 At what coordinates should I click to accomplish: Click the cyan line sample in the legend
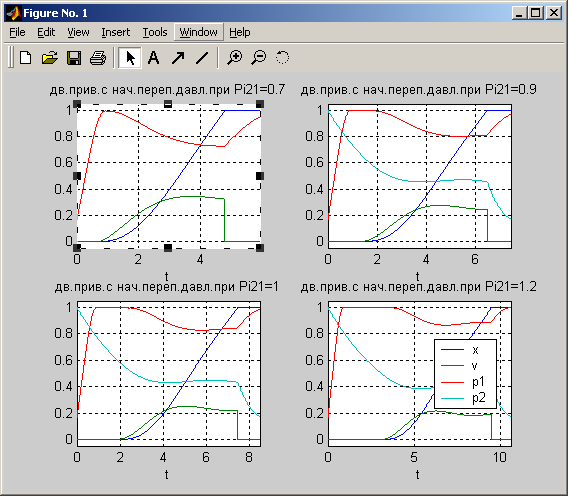(x=452, y=398)
